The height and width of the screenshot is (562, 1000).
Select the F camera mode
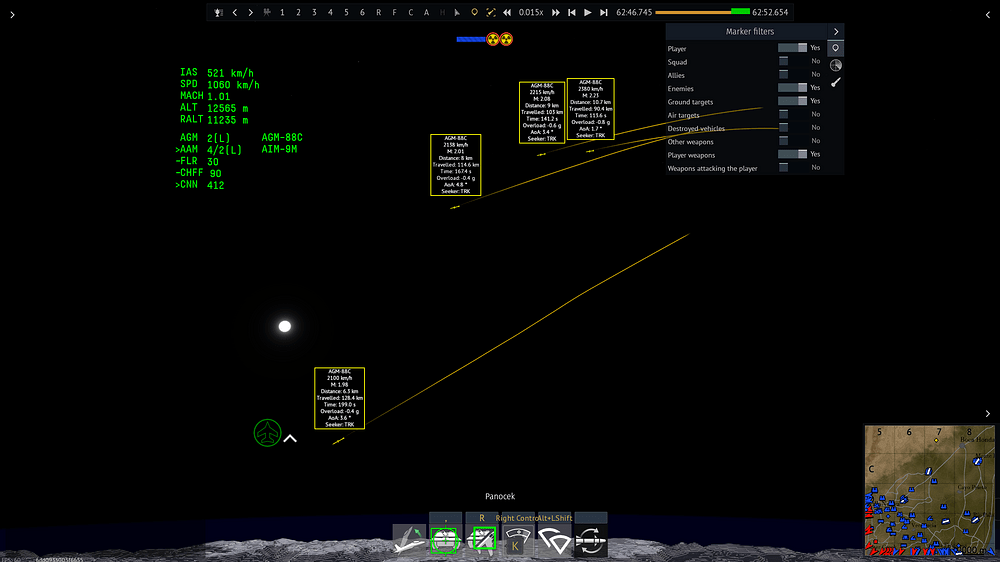394,12
